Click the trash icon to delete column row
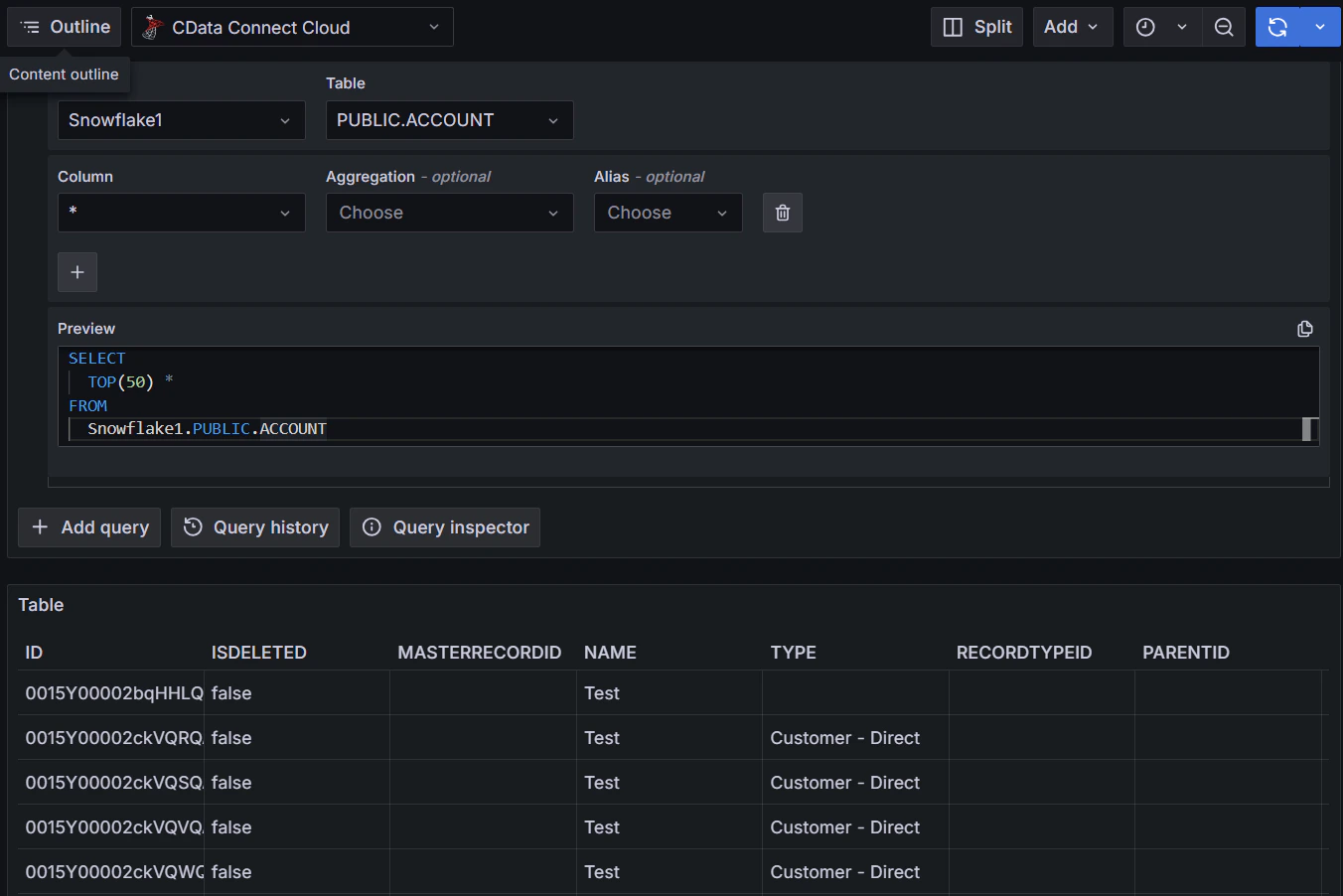The image size is (1343, 896). [782, 213]
